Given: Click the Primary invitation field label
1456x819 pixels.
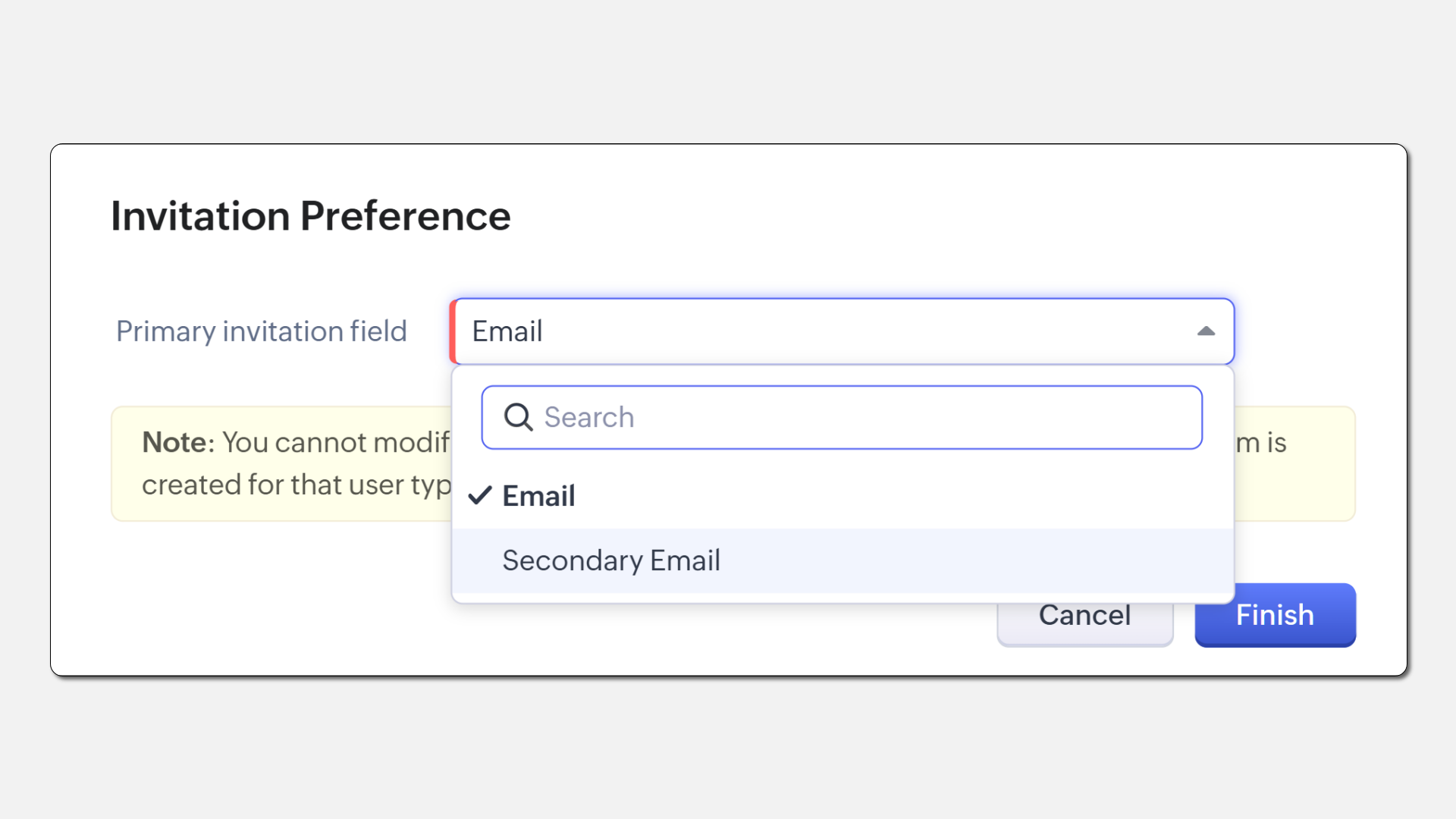Looking at the screenshot, I should pyautogui.click(x=262, y=331).
